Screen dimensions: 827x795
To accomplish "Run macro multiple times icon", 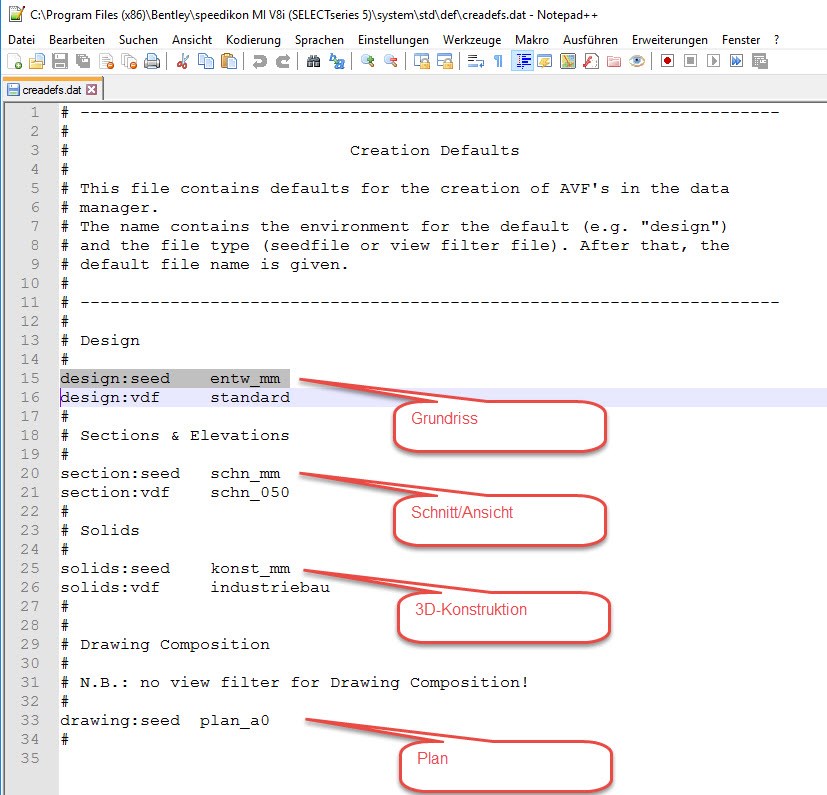I will 736,62.
